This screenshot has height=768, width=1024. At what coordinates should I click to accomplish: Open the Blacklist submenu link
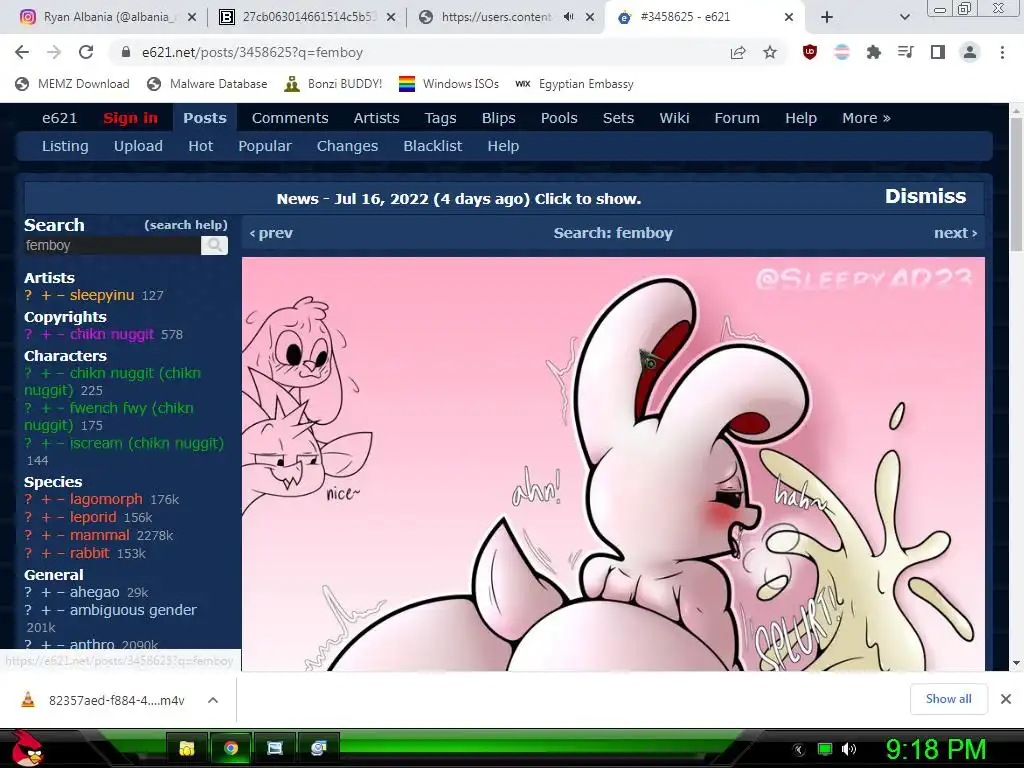click(432, 146)
